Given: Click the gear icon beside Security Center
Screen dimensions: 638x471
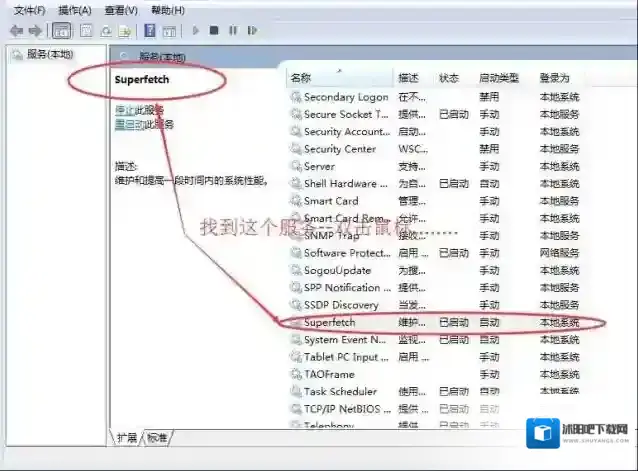Looking at the screenshot, I should 295,149.
